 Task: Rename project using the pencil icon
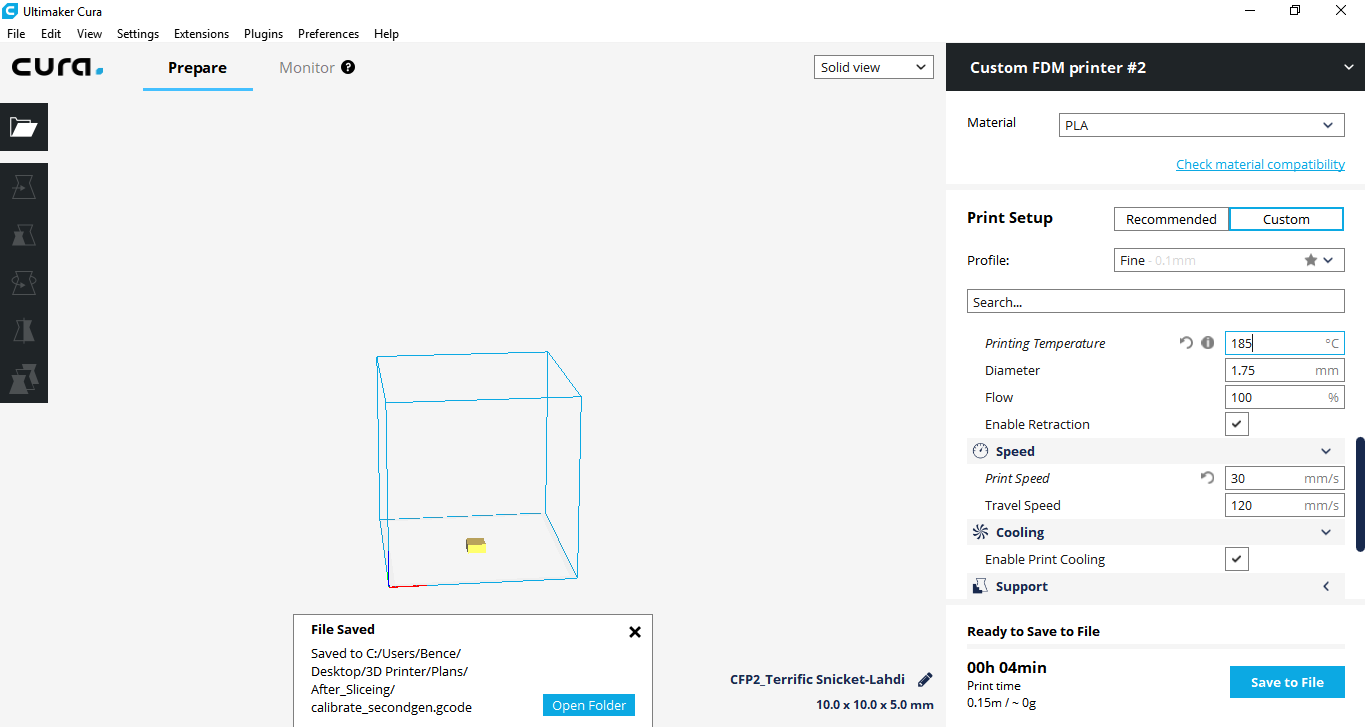923,679
